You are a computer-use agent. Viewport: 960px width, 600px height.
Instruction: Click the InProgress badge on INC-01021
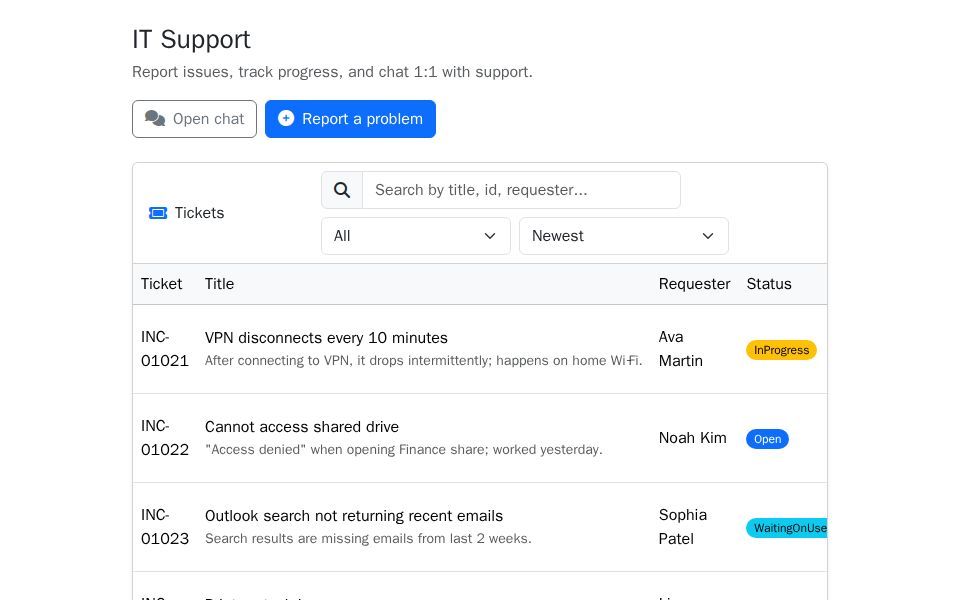tap(781, 350)
